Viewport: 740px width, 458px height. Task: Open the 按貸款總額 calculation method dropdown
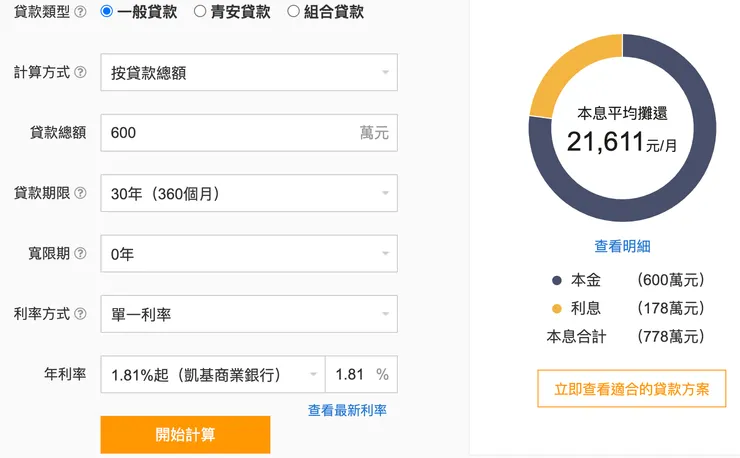coord(249,73)
